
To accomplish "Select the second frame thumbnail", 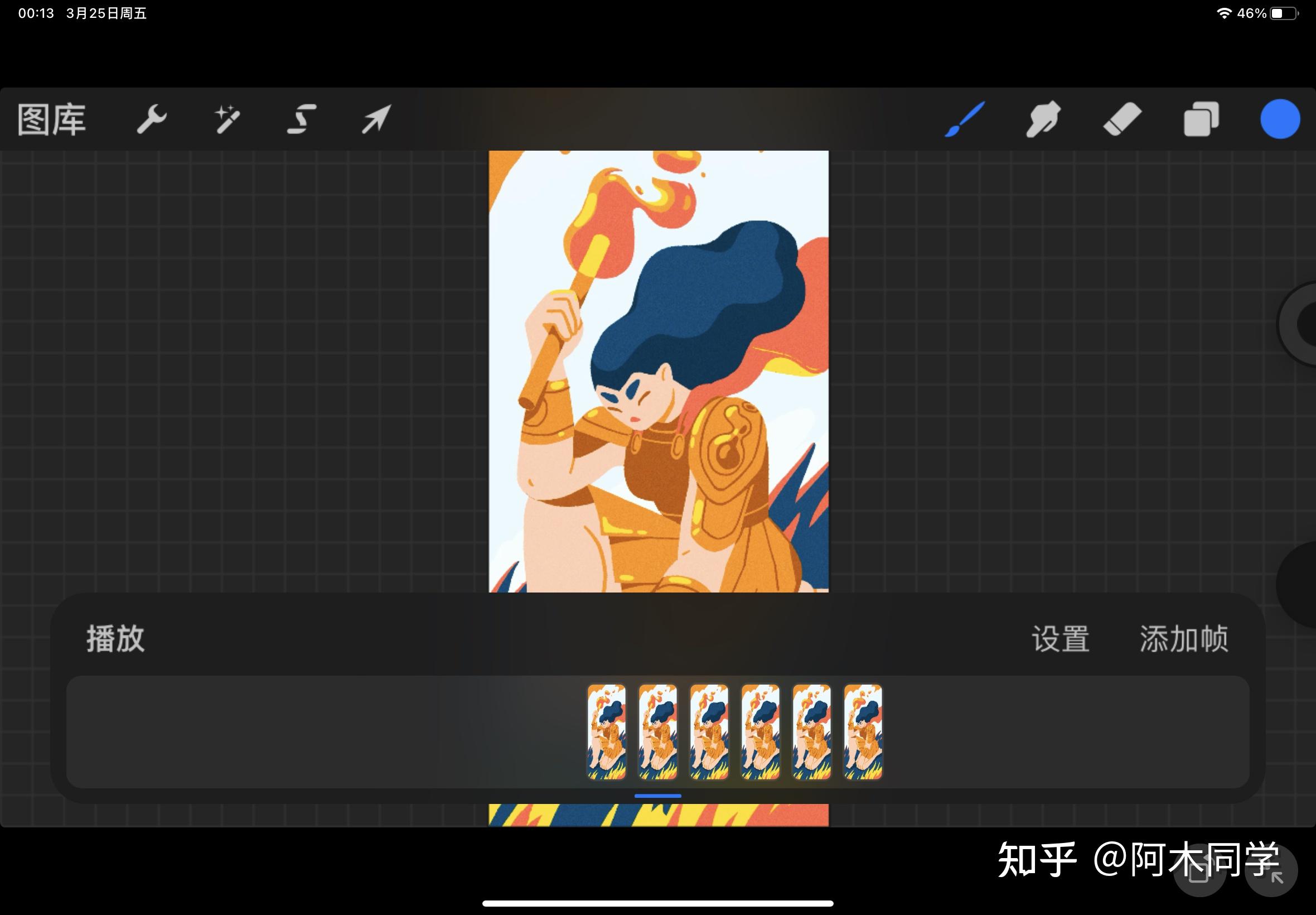I will 657,732.
